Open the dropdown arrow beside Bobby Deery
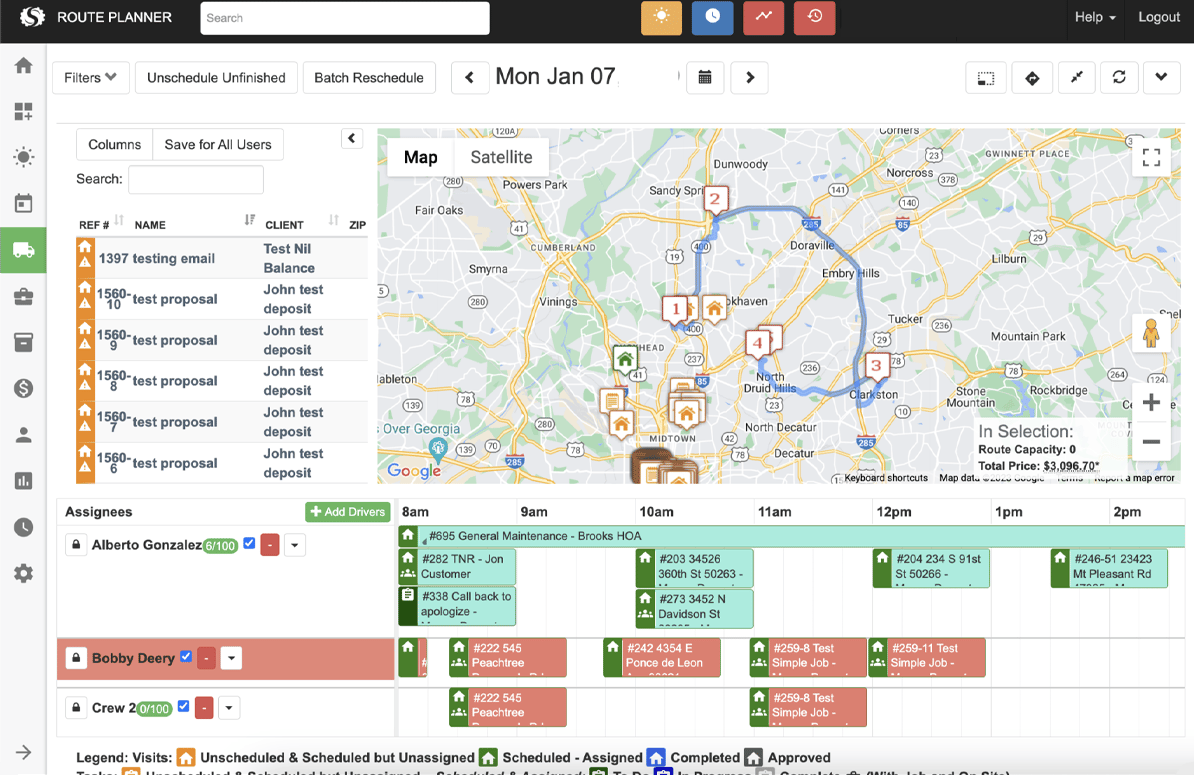The height and width of the screenshot is (775, 1194). click(231, 658)
